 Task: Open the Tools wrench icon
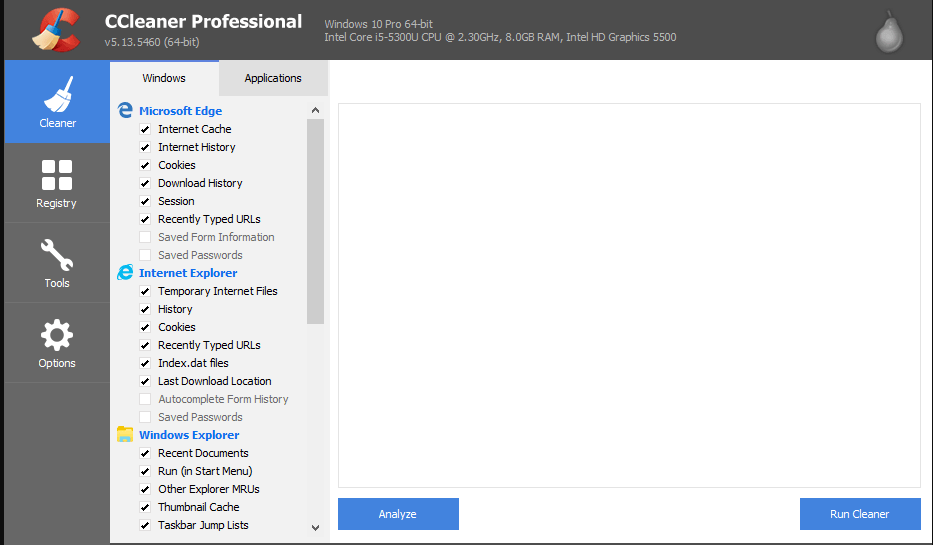(57, 255)
